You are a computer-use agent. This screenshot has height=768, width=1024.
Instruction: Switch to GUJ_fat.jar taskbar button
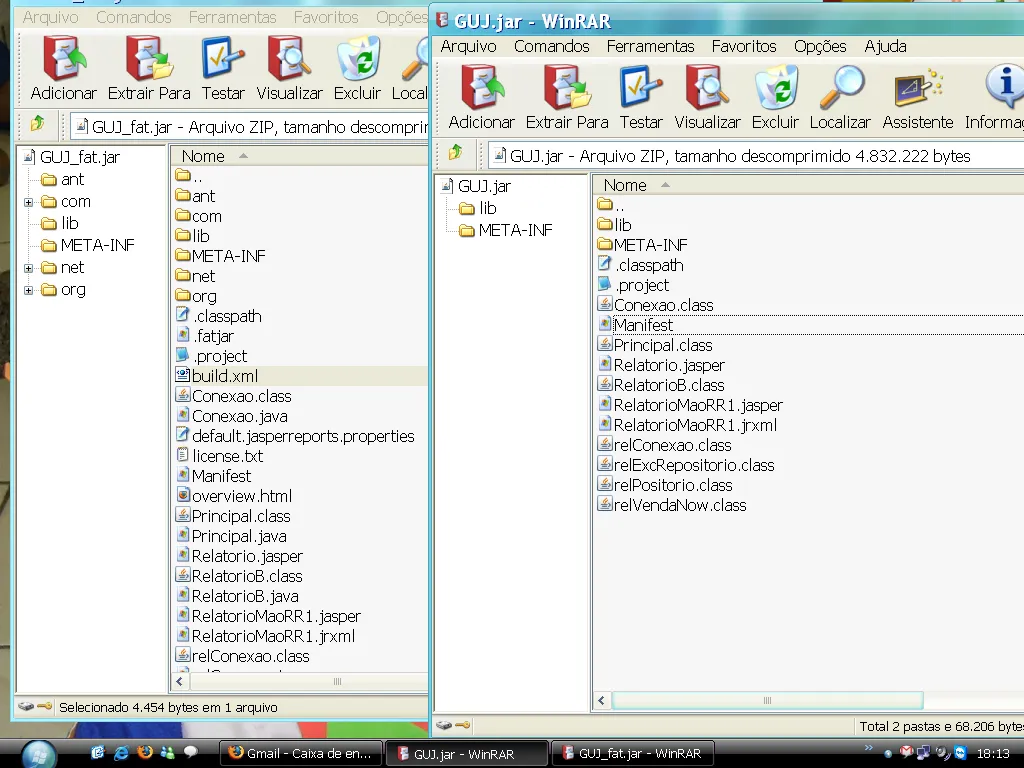[633, 753]
